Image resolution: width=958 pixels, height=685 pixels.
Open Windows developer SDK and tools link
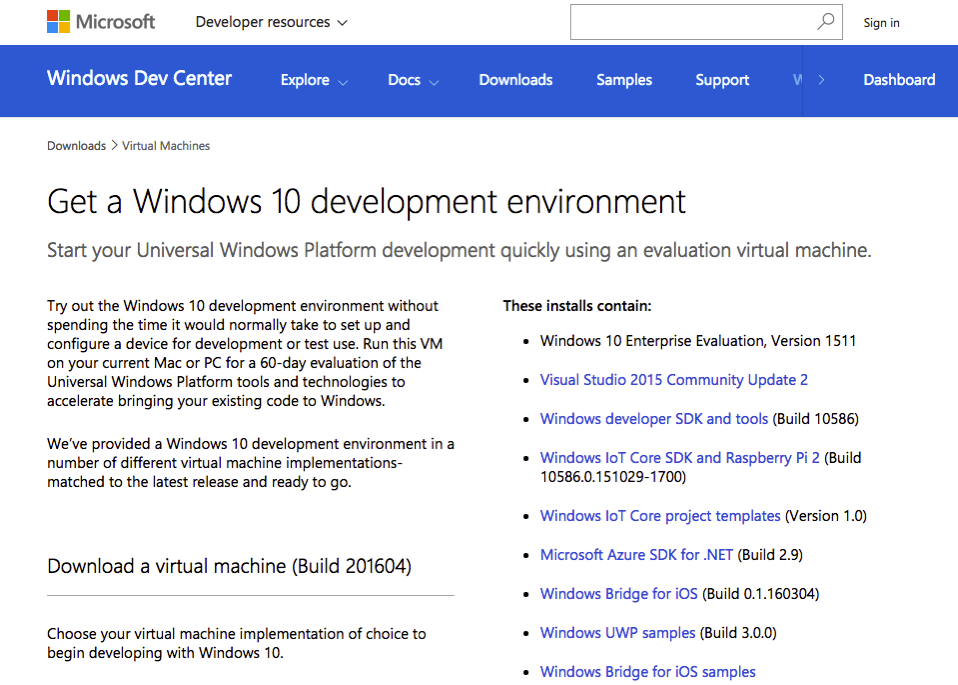tap(654, 419)
